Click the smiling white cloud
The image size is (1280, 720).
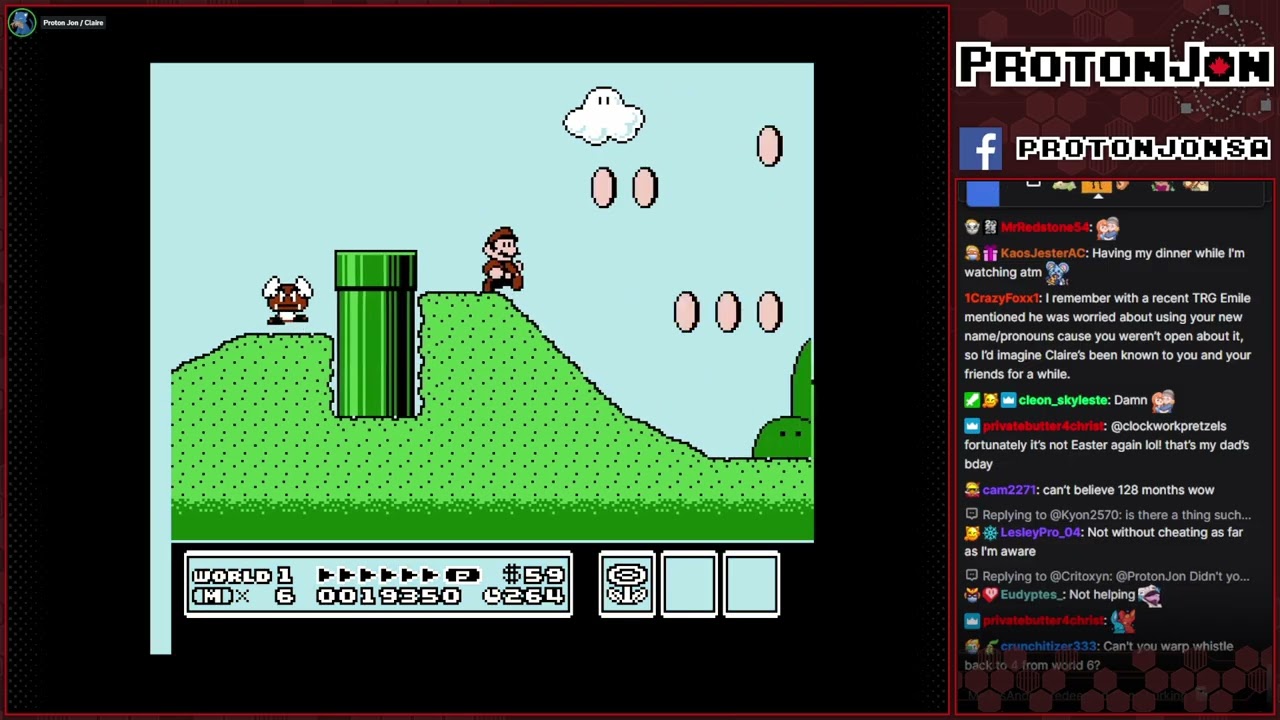pyautogui.click(x=604, y=116)
